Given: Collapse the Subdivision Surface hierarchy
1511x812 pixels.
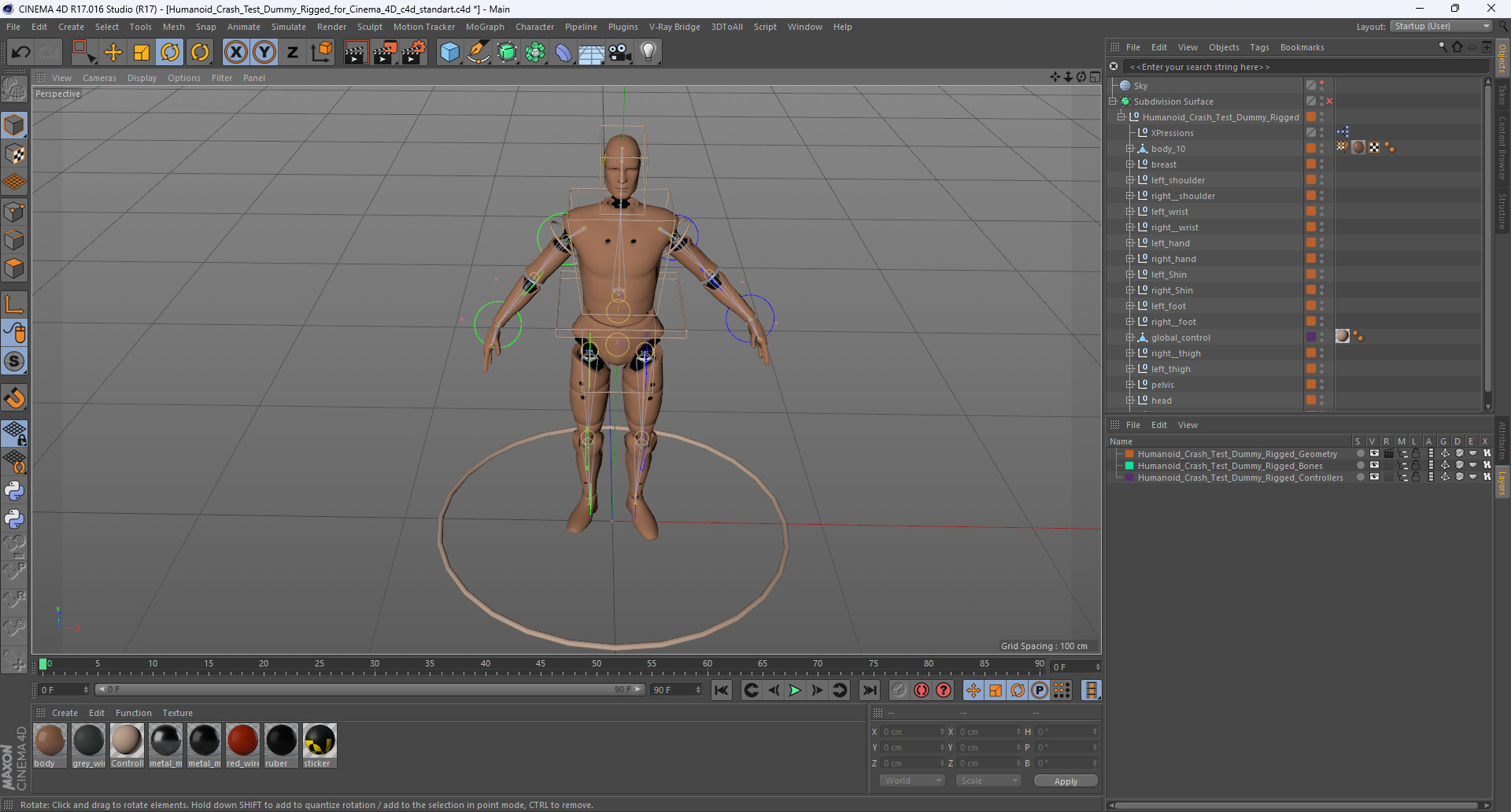Looking at the screenshot, I should tap(1113, 101).
